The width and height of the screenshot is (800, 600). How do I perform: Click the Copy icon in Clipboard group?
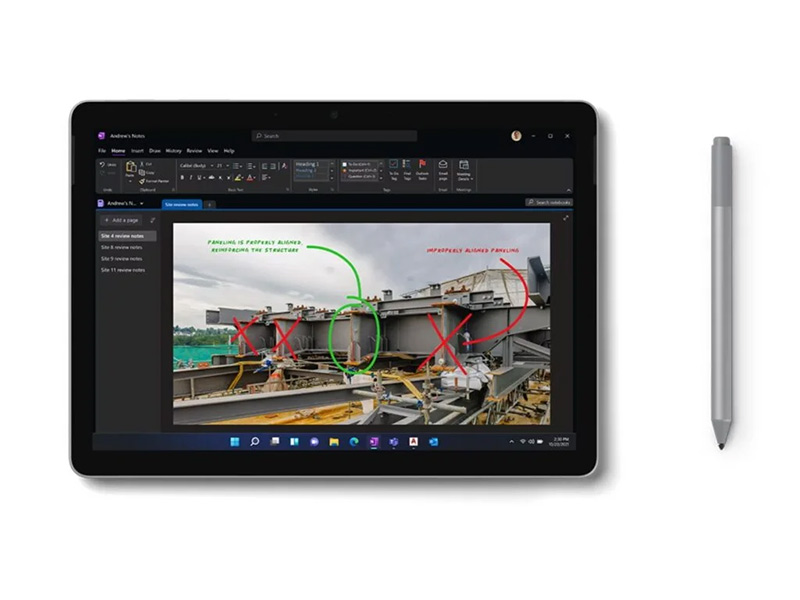coord(142,172)
